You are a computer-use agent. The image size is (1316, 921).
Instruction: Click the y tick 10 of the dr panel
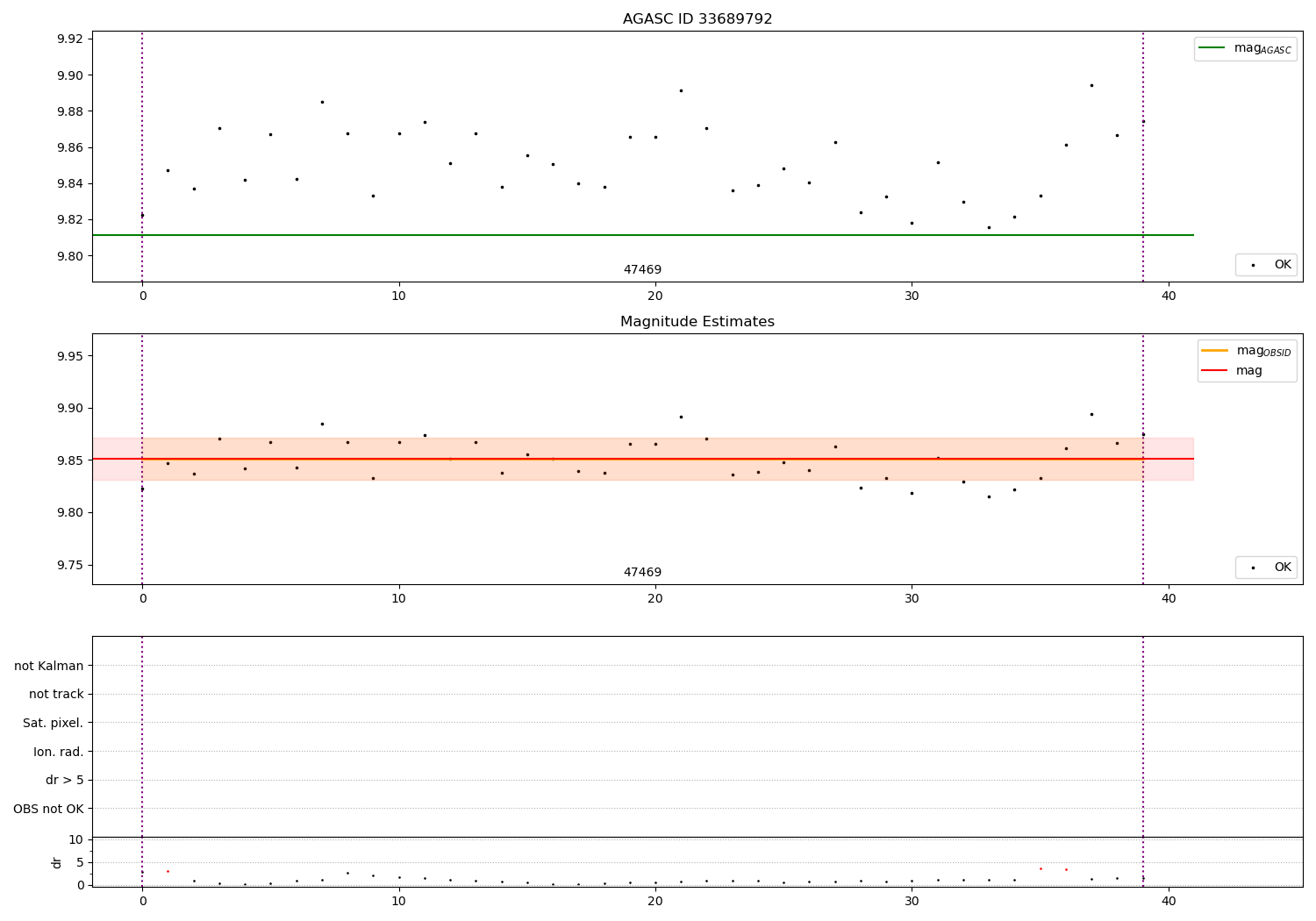76,839
